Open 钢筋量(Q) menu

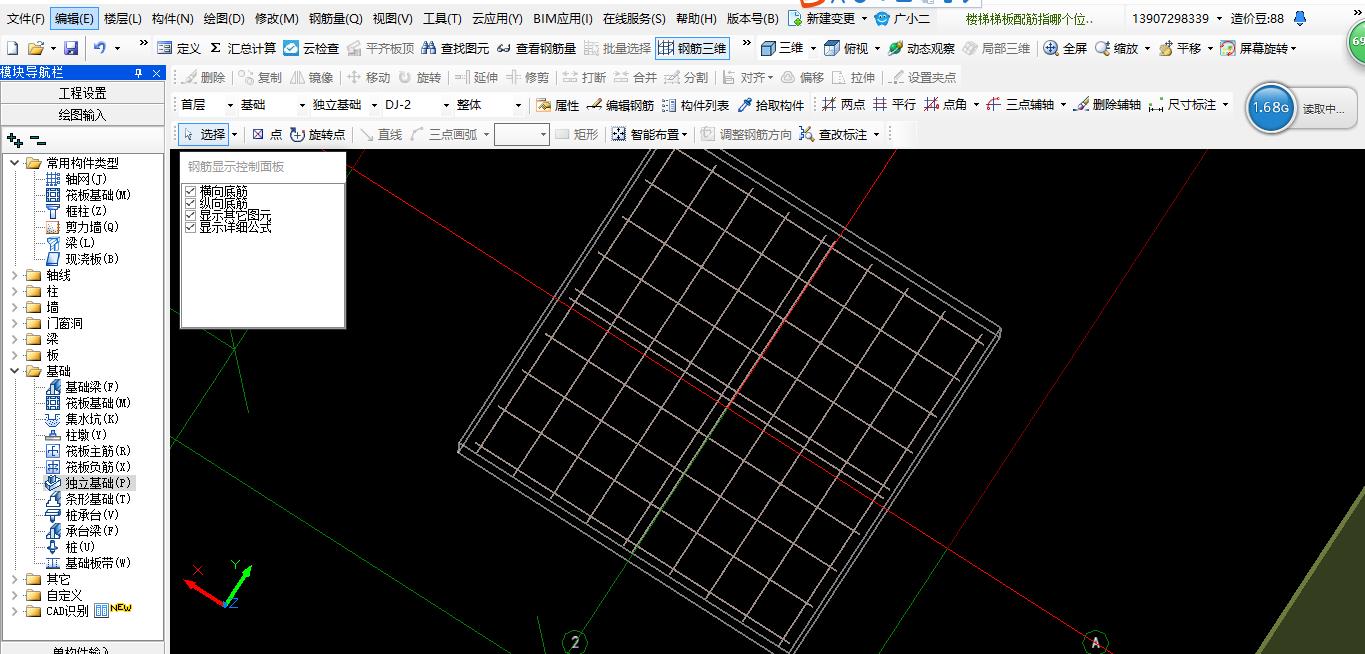(x=335, y=19)
